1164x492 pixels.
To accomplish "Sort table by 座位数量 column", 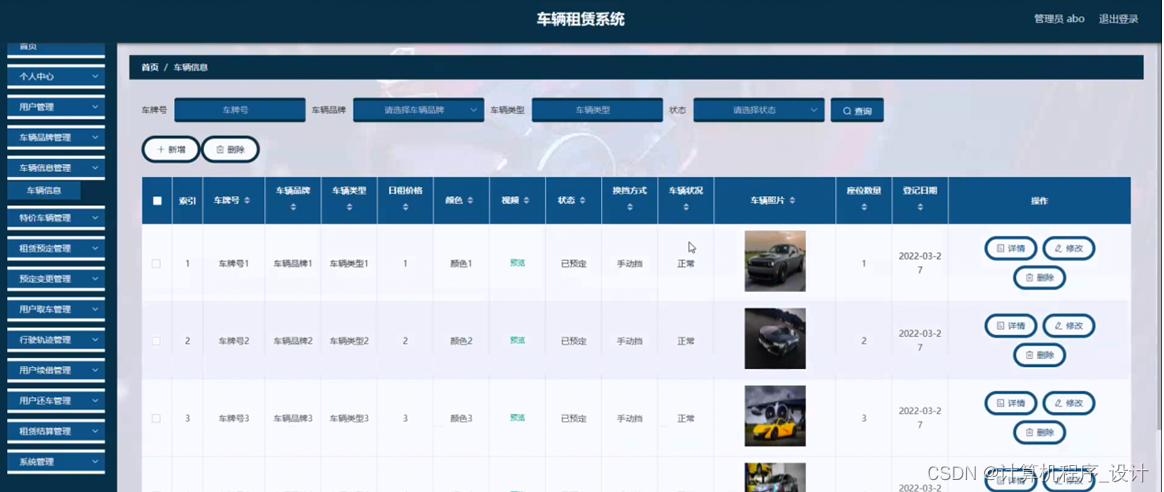I will pos(864,208).
